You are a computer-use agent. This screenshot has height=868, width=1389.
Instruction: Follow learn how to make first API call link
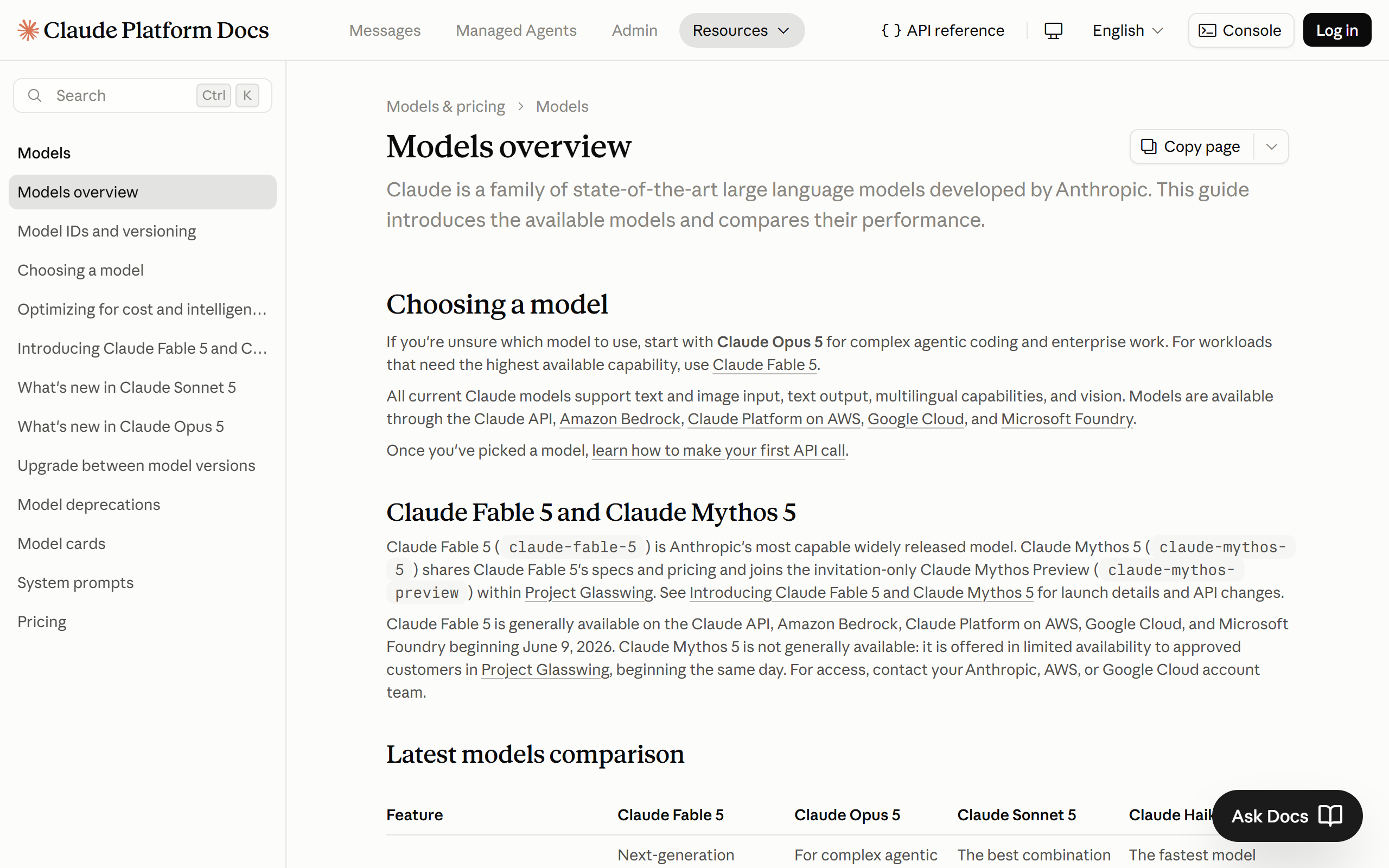click(718, 451)
